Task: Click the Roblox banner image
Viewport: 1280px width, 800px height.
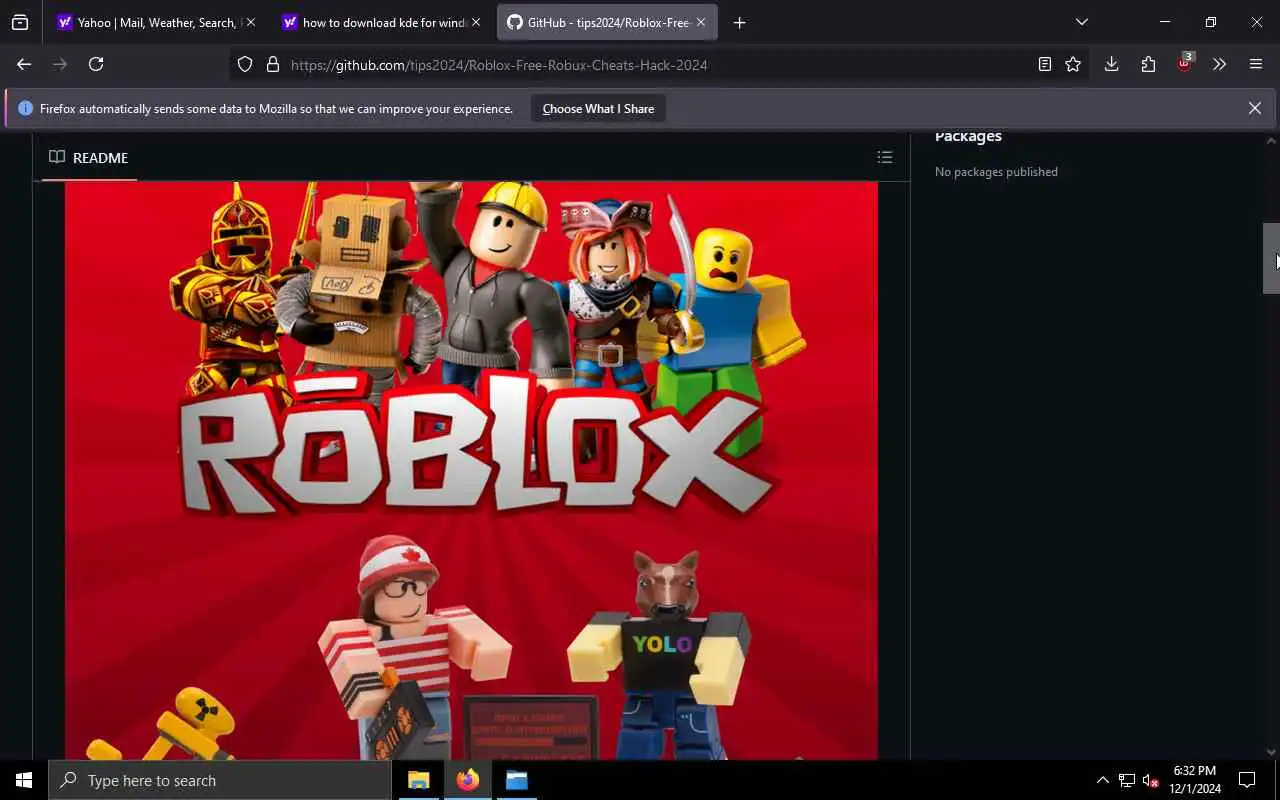Action: click(471, 470)
